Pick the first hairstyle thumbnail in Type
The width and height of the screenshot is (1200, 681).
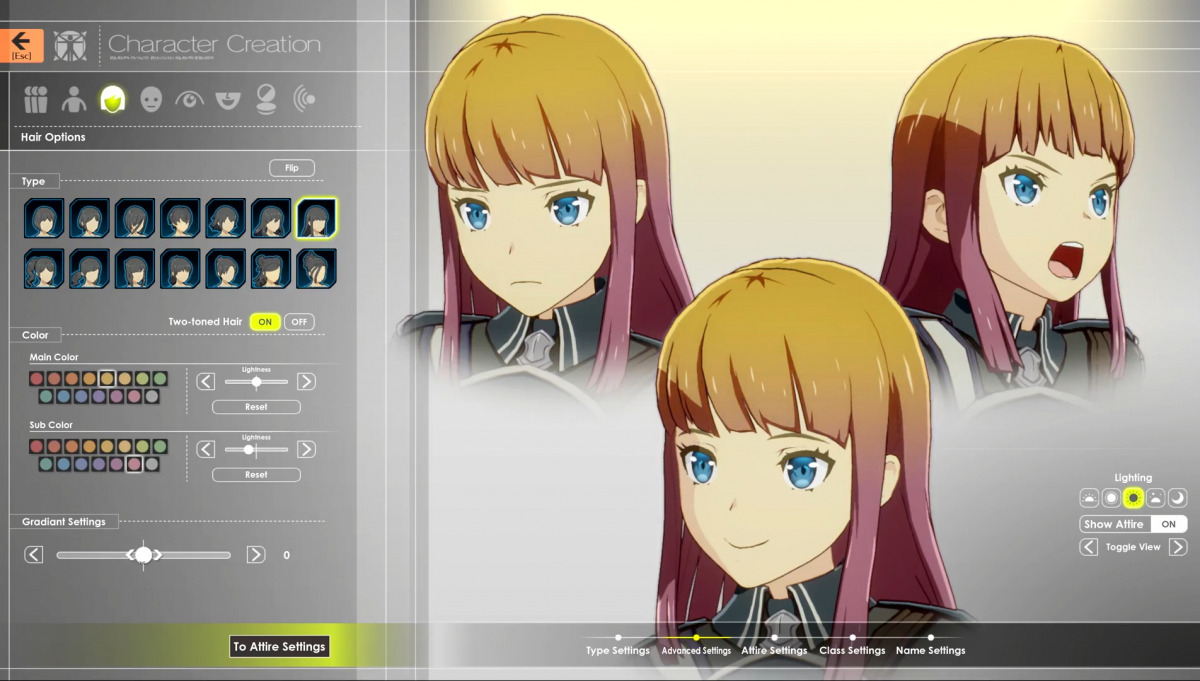point(44,218)
